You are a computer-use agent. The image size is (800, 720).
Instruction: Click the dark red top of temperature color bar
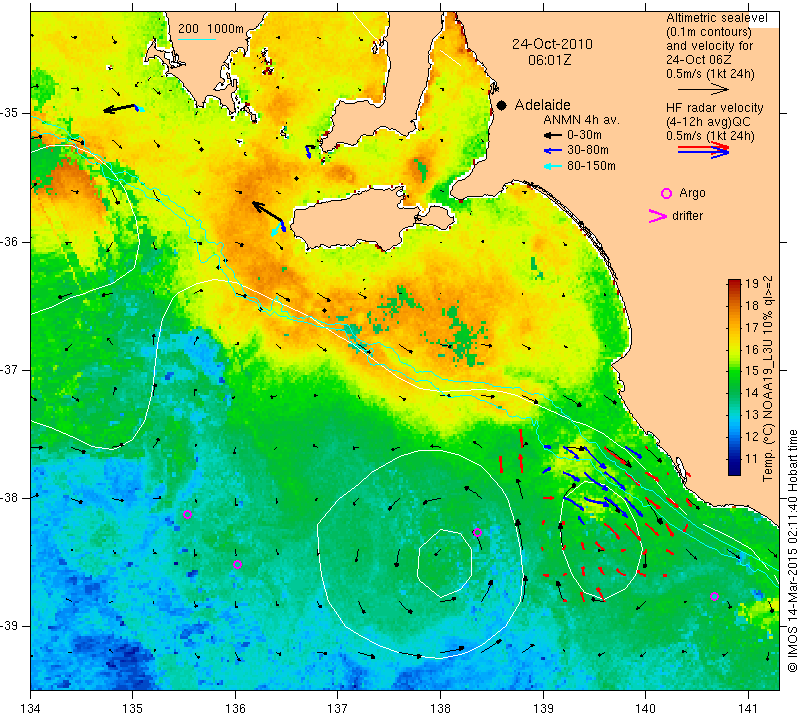(x=734, y=284)
